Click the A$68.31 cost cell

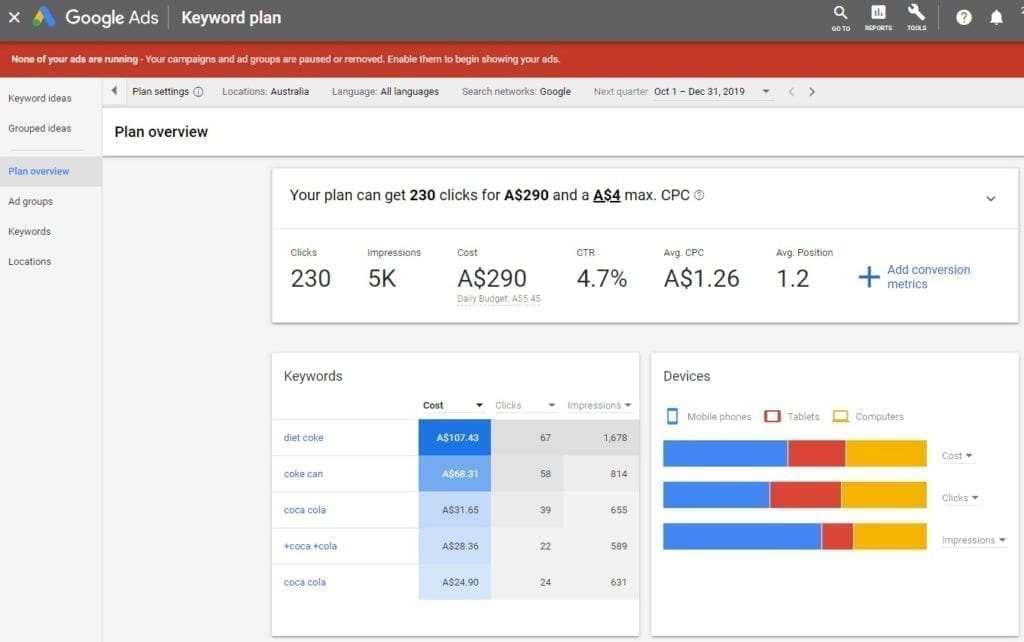[455, 474]
